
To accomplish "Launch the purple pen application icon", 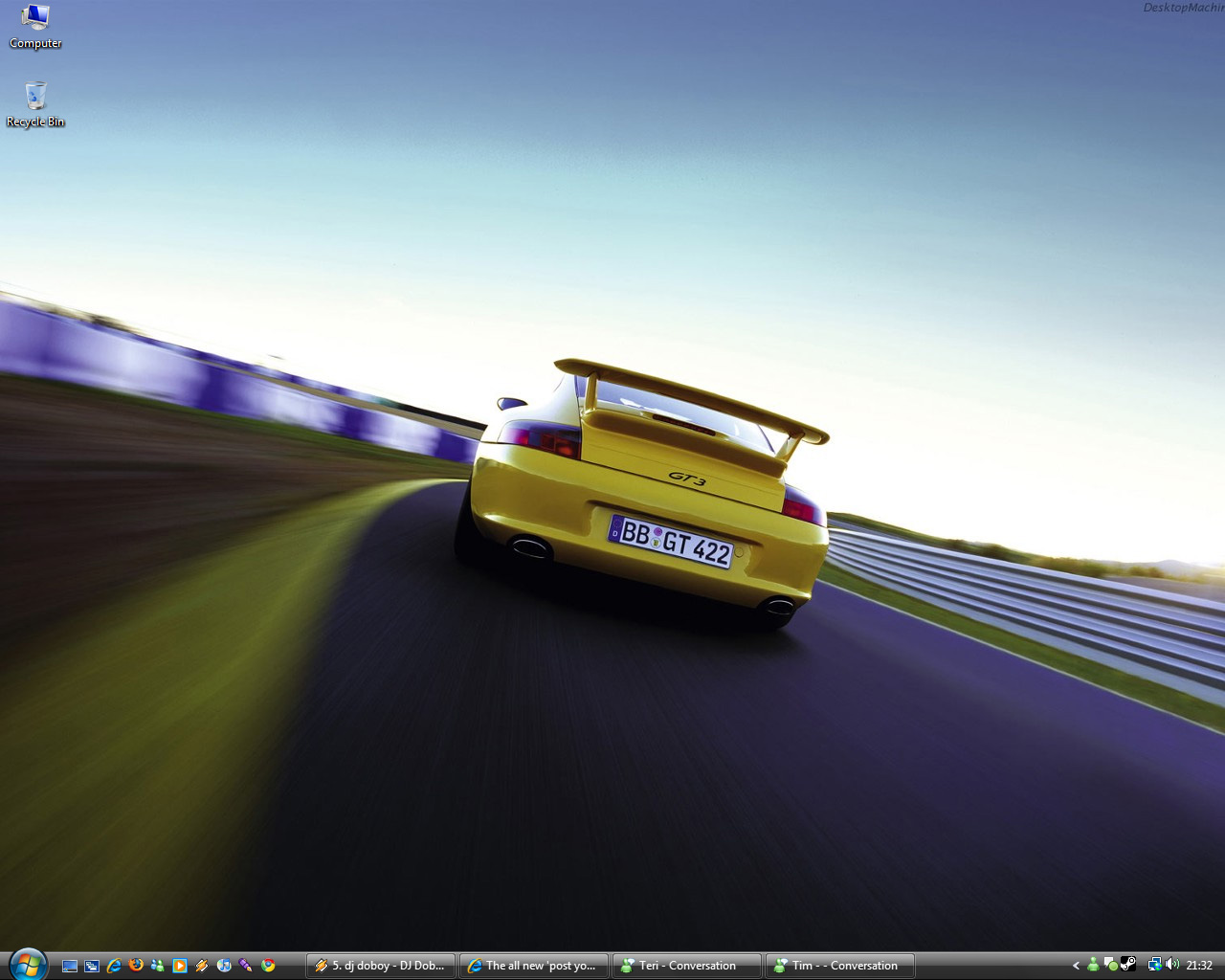I will 246,966.
